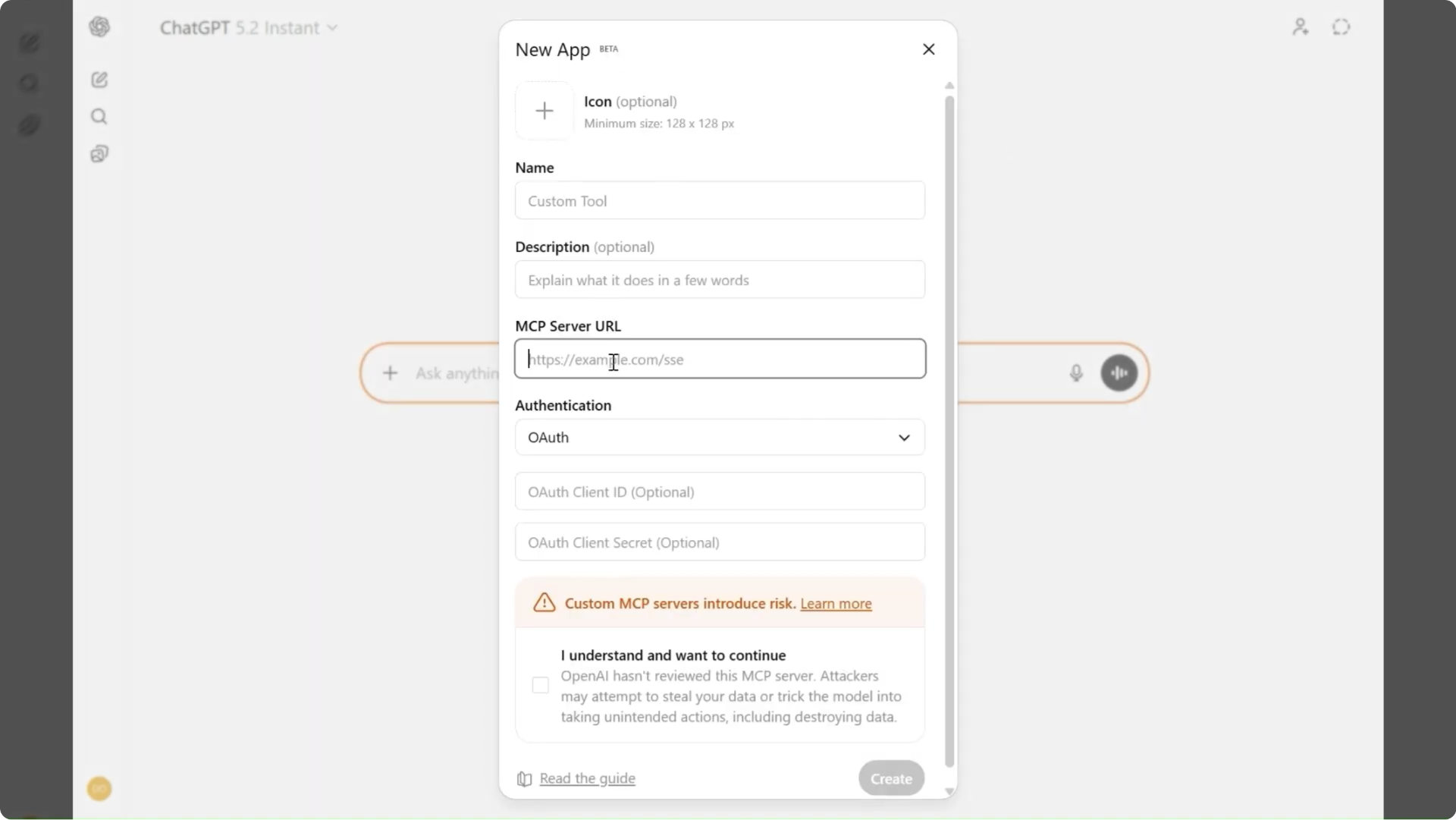Open the image library icon in the sidebar

pos(99,153)
